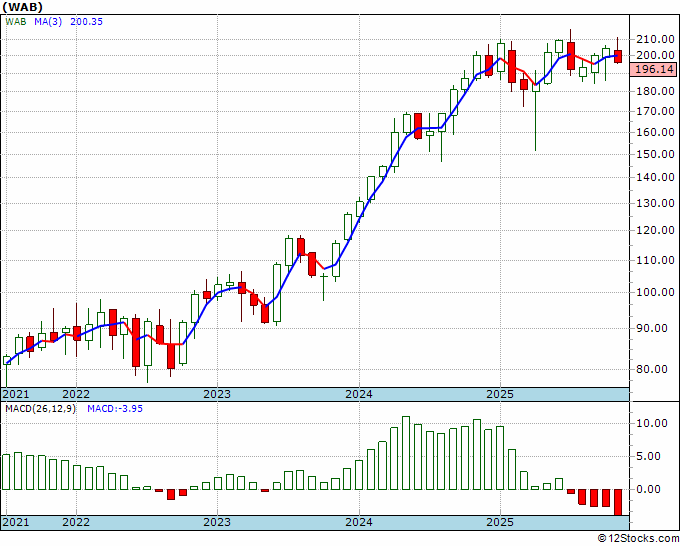Click 2024 on the MACD timeline
Screen dimensions: 680x546
[359, 522]
